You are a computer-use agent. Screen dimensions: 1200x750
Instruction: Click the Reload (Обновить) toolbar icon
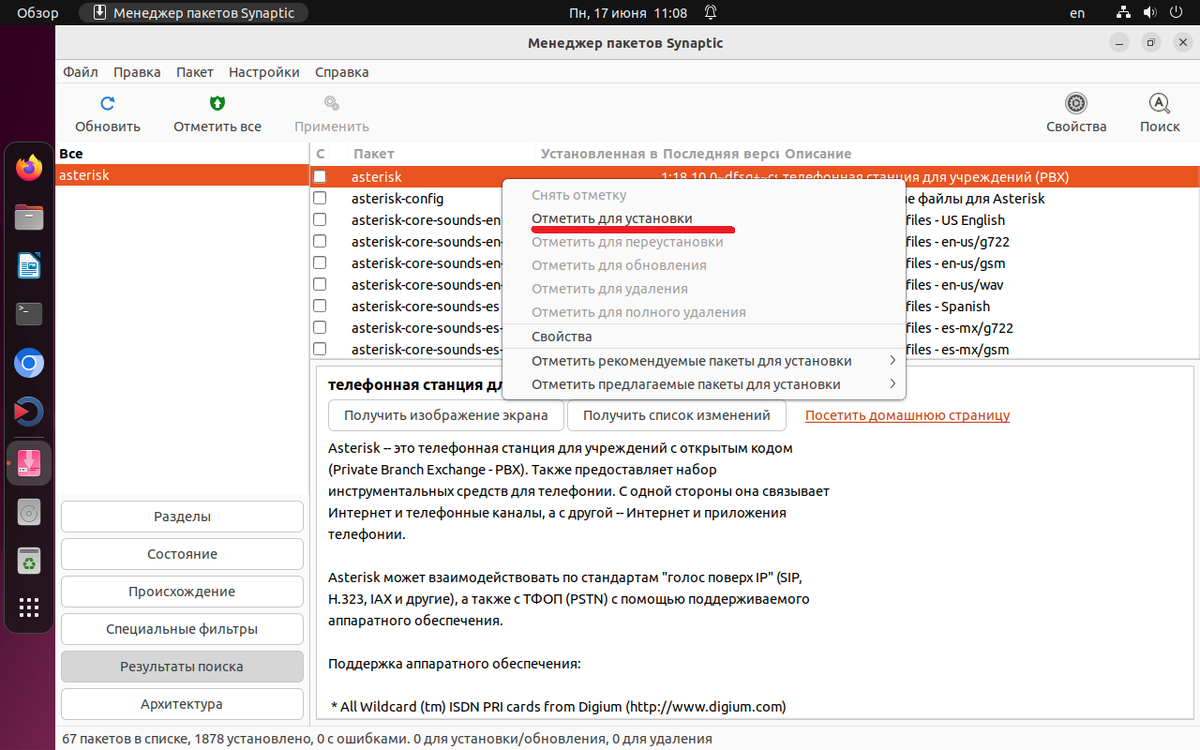(x=108, y=103)
